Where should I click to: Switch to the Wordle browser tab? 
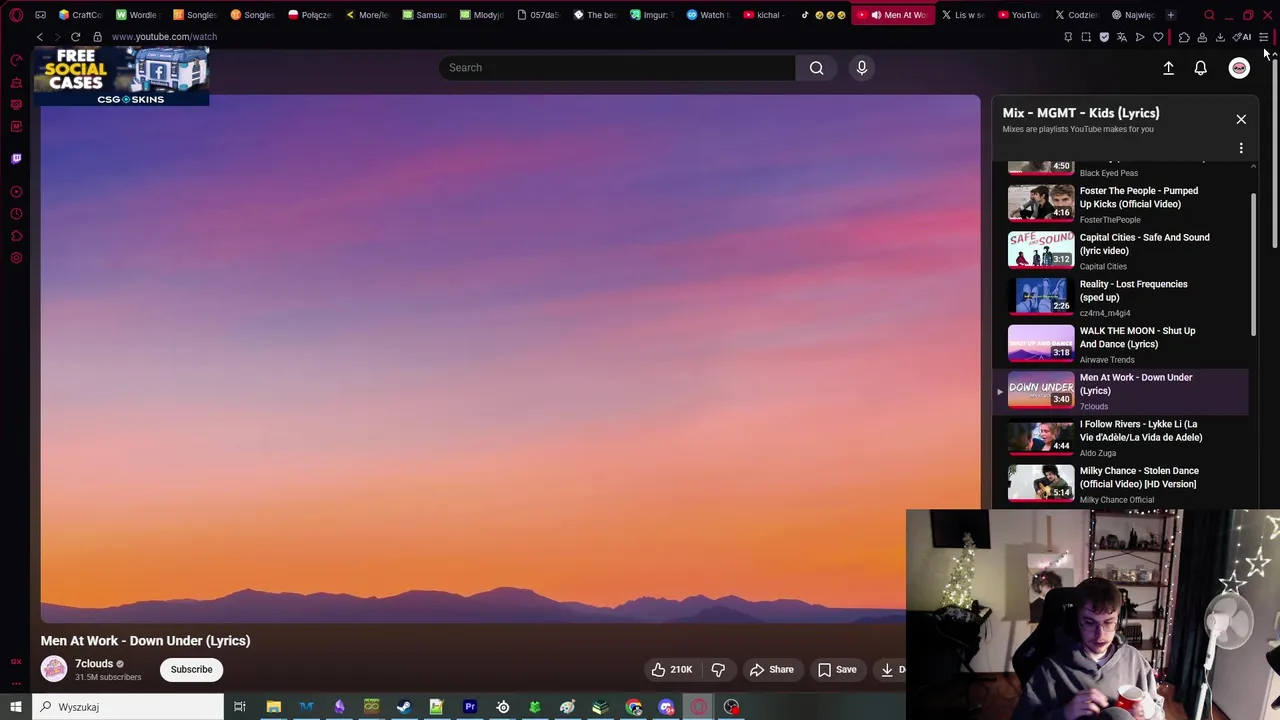click(x=137, y=15)
